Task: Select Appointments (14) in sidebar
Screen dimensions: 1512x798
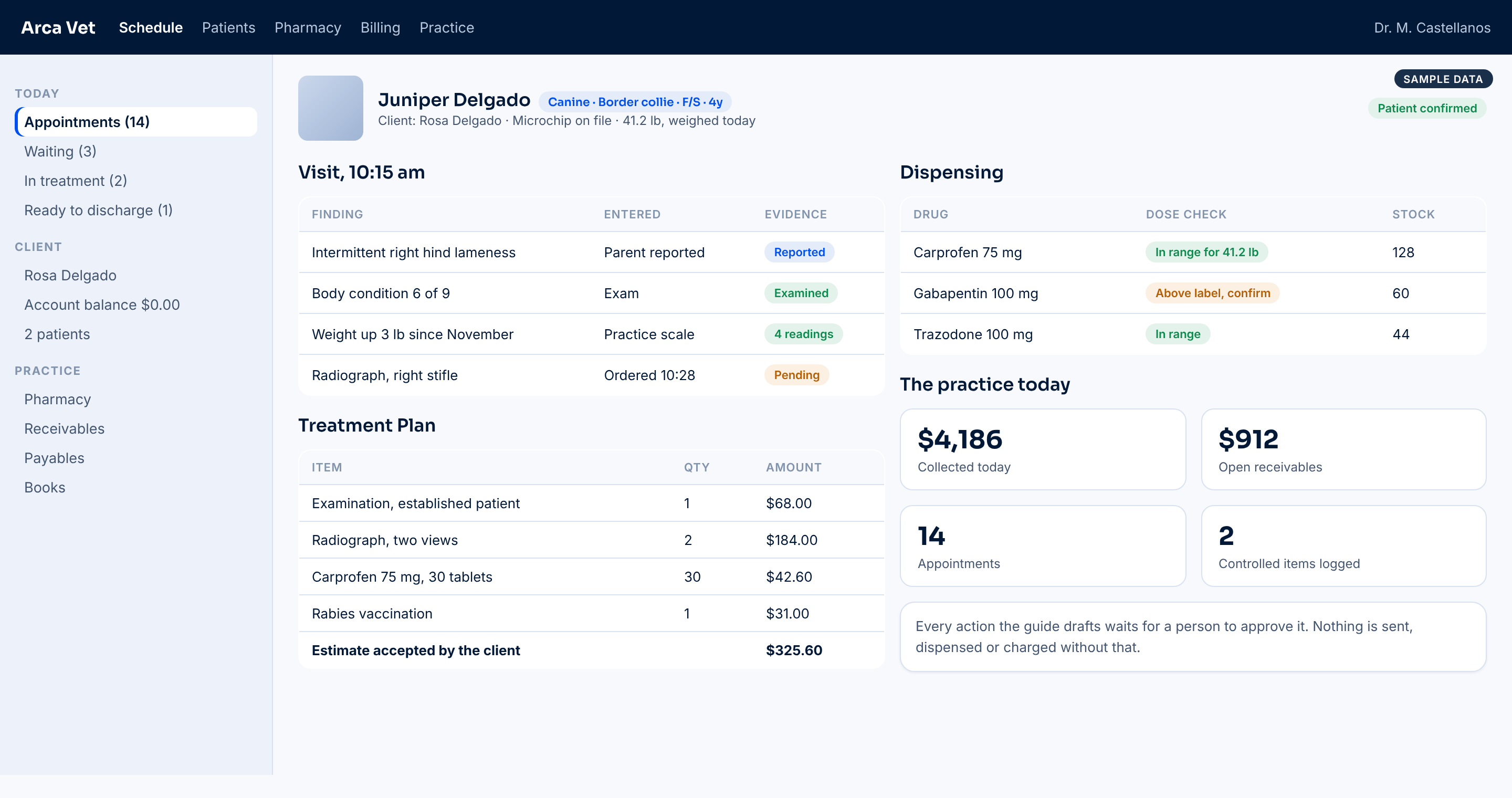Action: (136, 122)
